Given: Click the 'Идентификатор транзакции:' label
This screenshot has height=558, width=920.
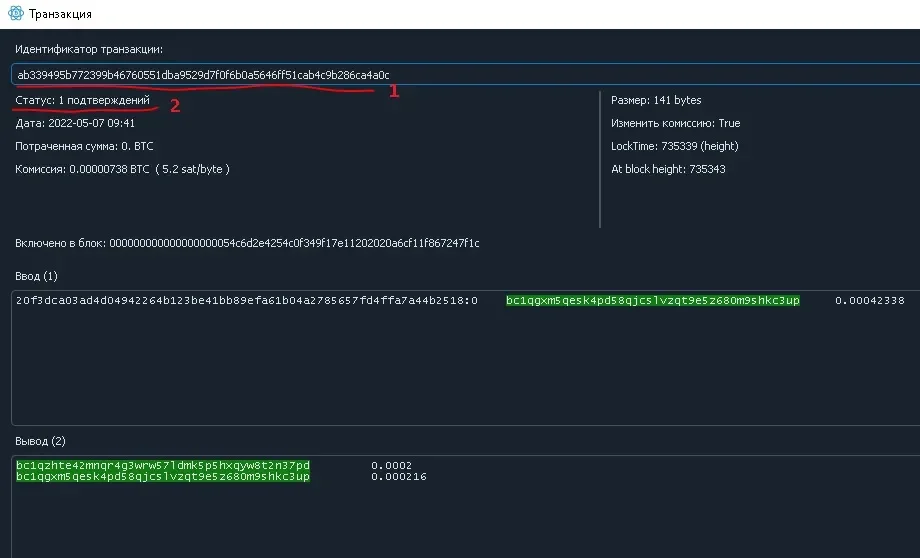Looking at the screenshot, I should [x=89, y=49].
